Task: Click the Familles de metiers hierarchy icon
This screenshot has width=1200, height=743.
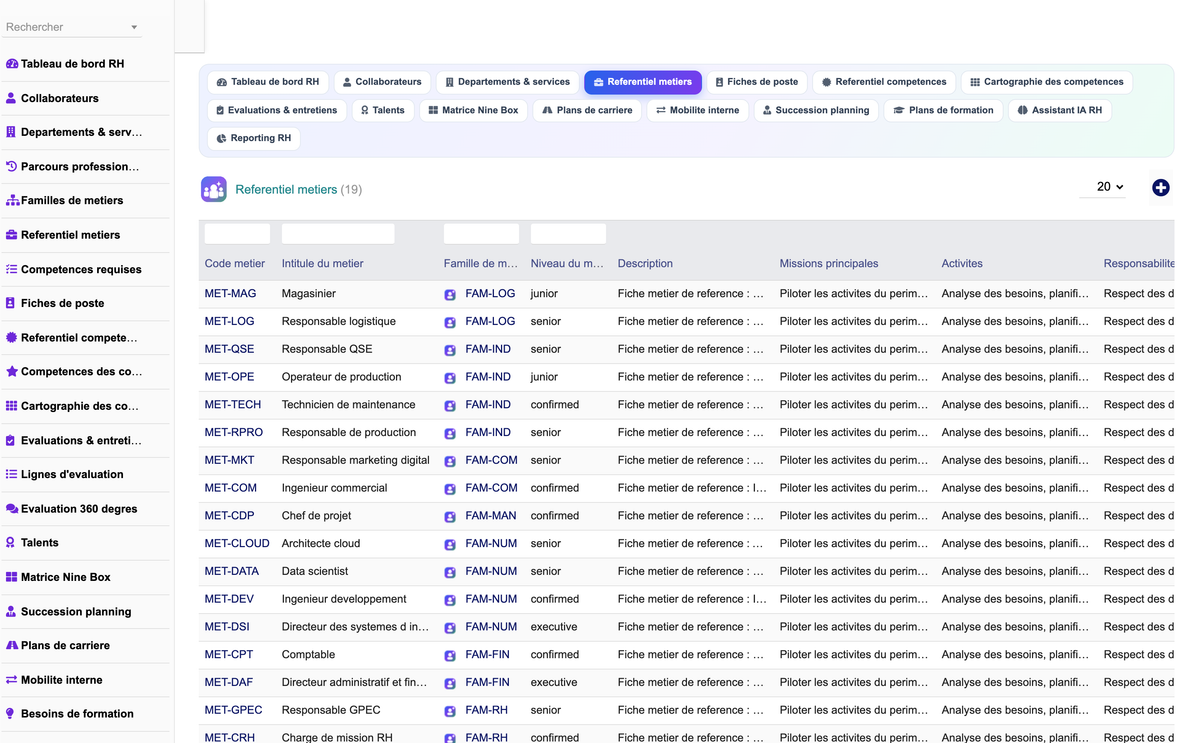Action: (12, 200)
